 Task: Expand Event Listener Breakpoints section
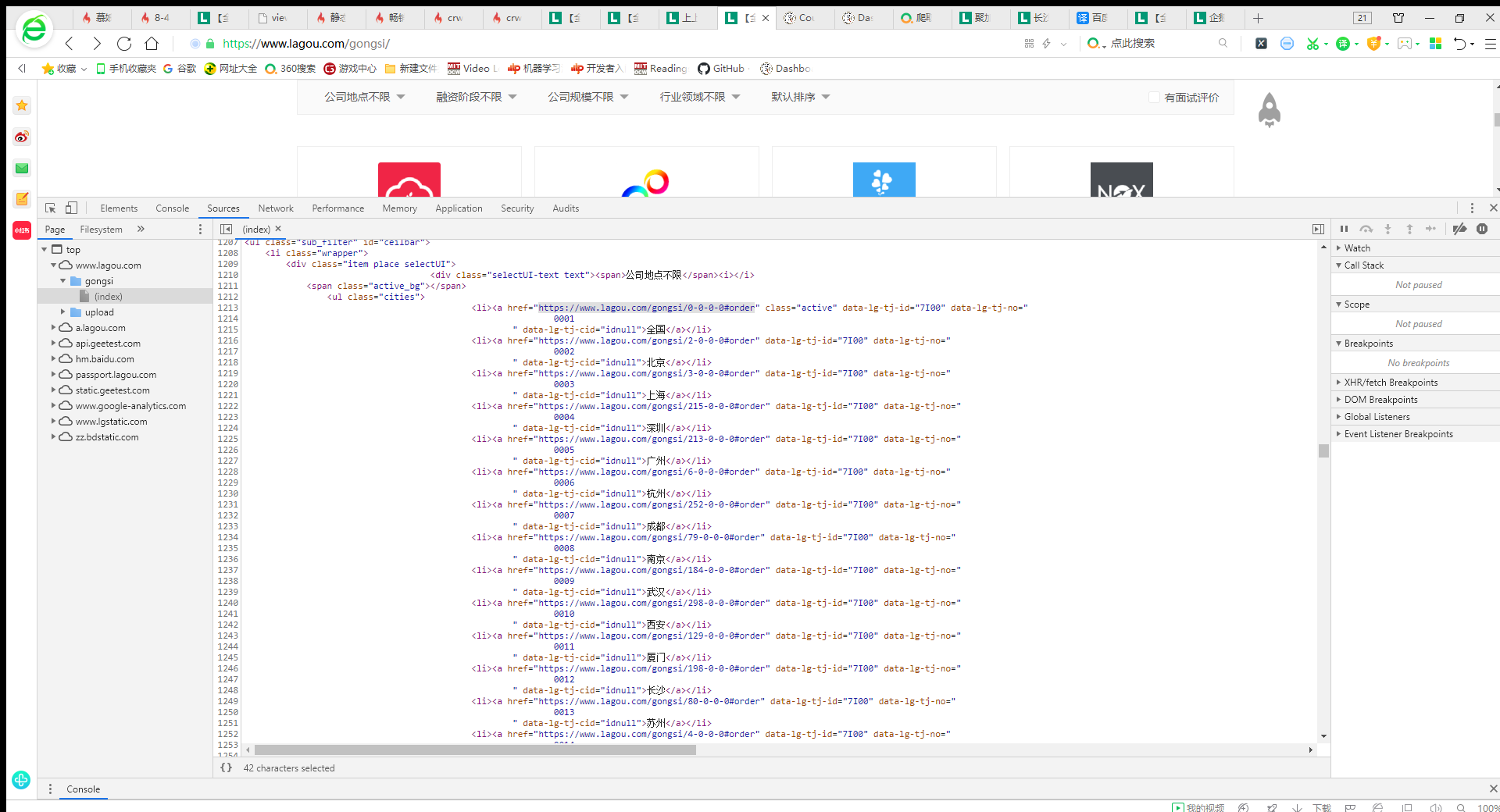click(x=1338, y=434)
